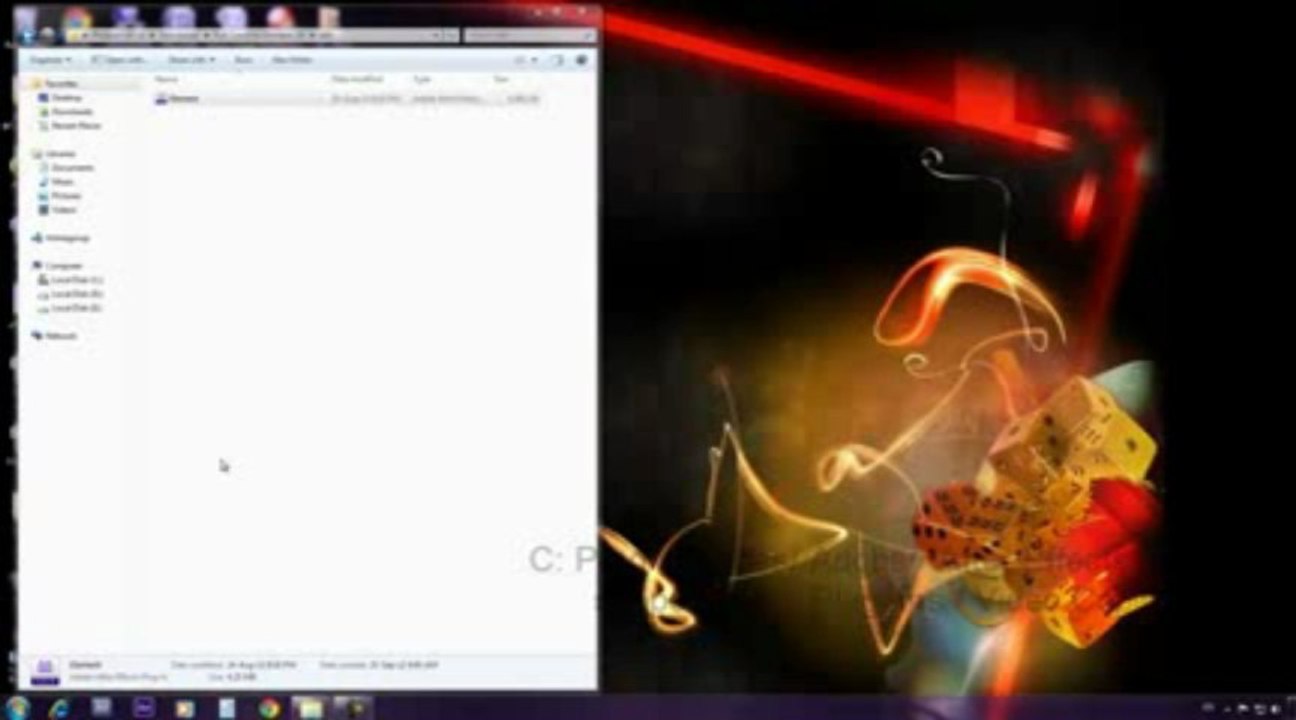Open Local Disk (D:) in sidebar
Screen dimensions: 1296x720
click(x=76, y=294)
